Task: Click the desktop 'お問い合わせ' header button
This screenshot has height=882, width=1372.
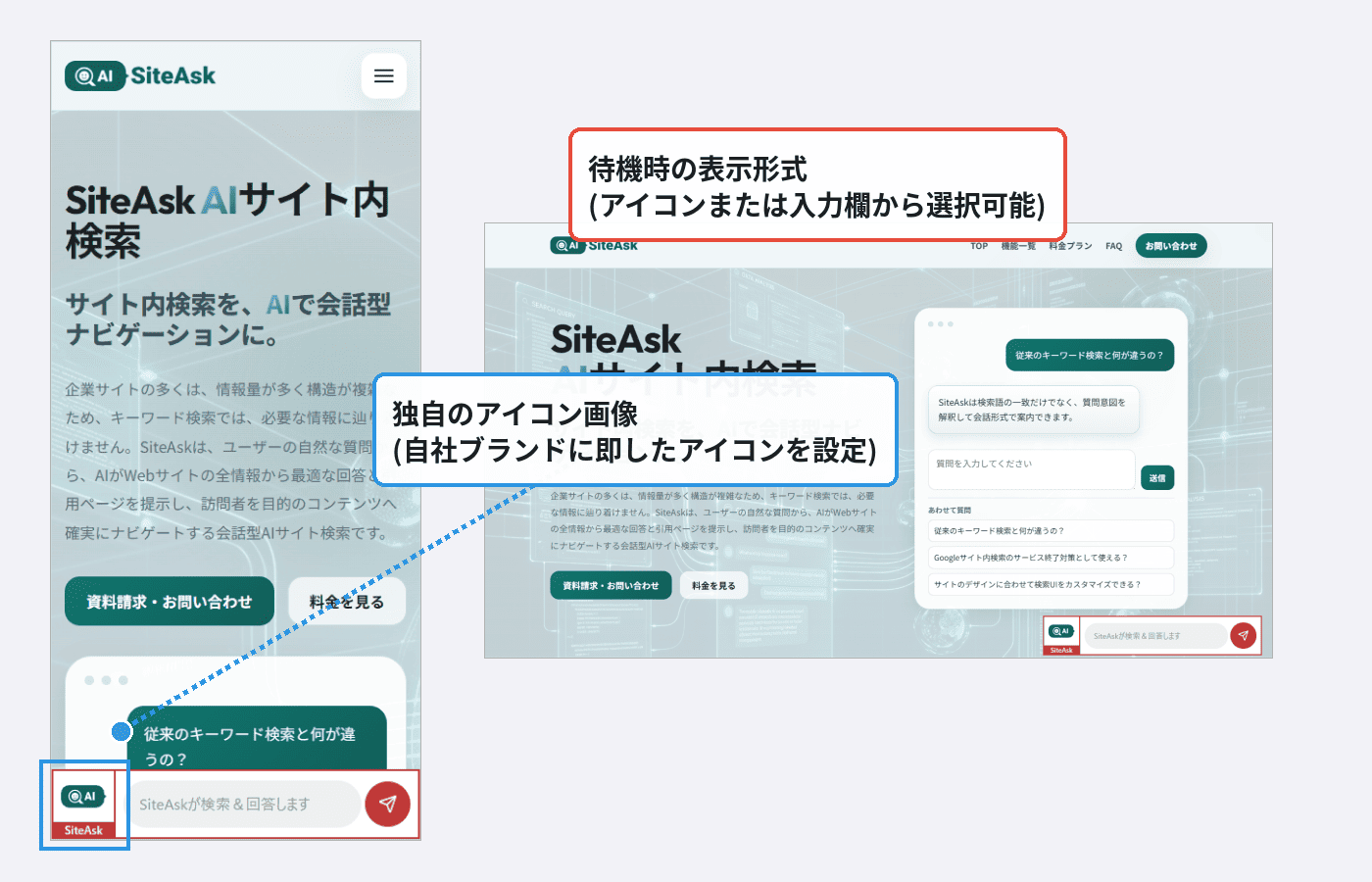Action: [1171, 246]
